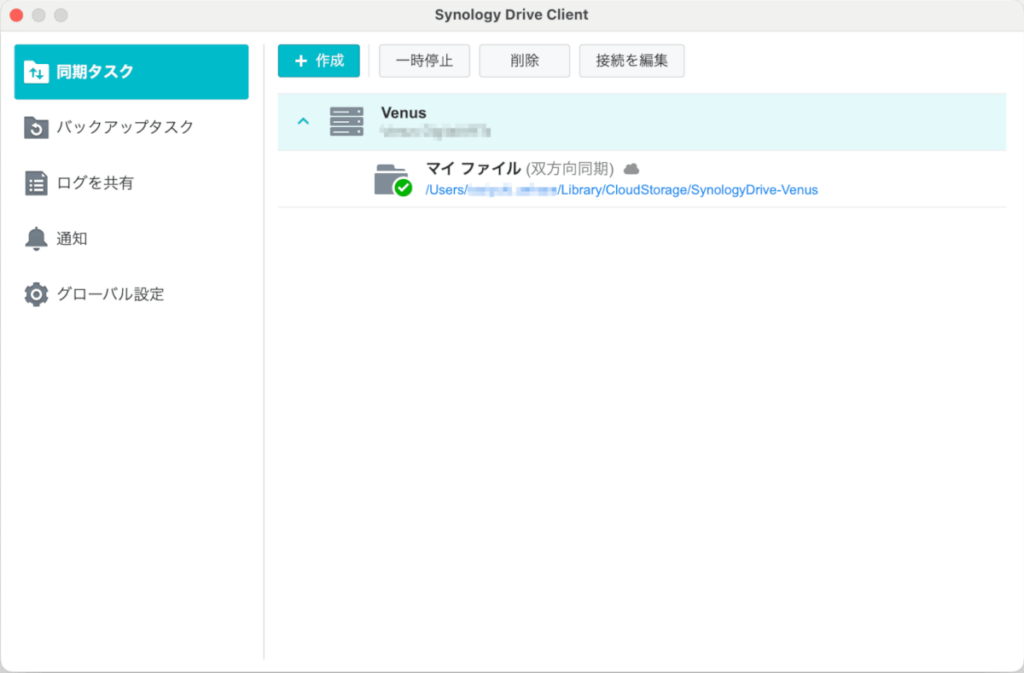Click the 削除 button

[524, 61]
